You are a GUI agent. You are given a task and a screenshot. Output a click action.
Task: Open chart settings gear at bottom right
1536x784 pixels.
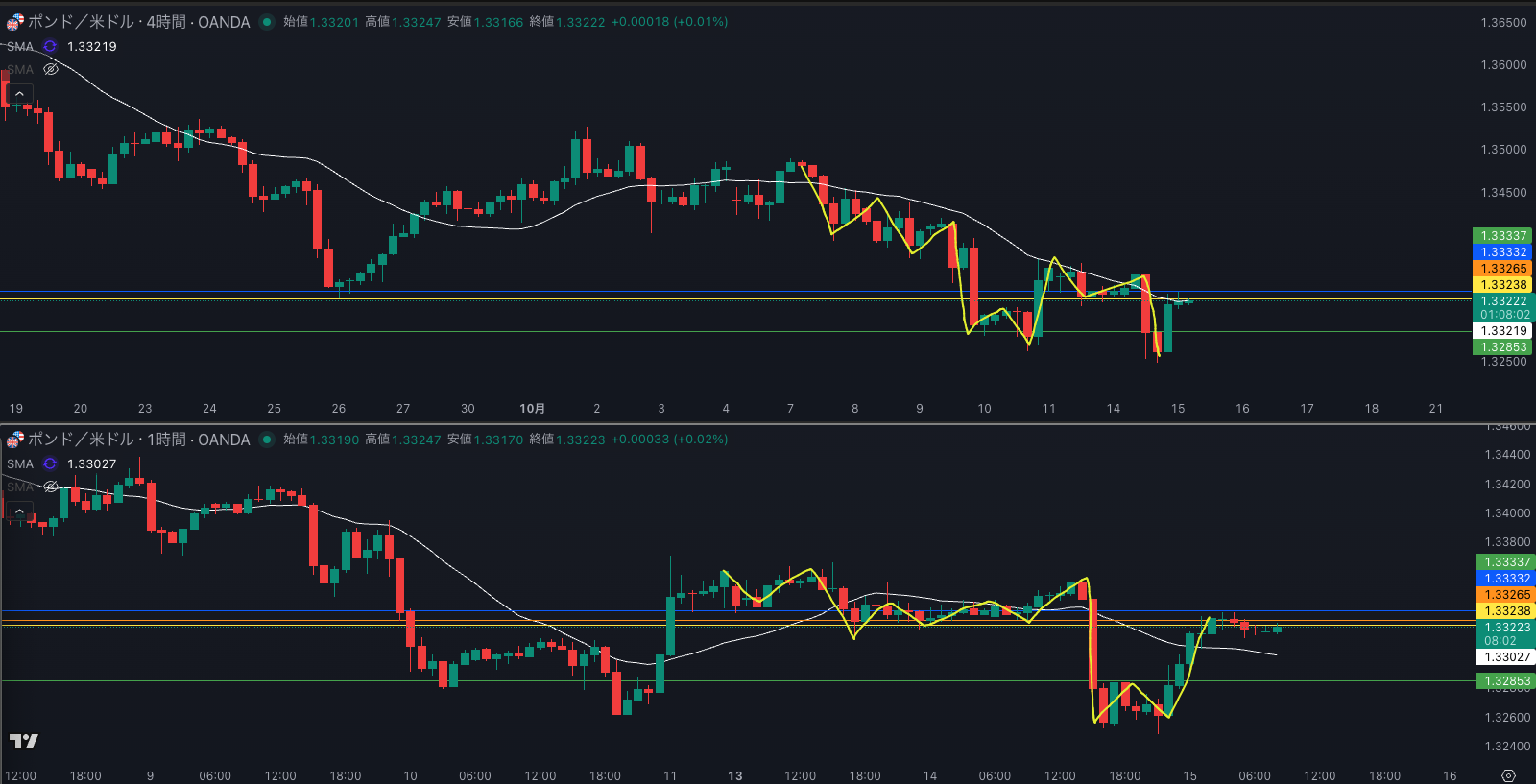pyautogui.click(x=1508, y=775)
